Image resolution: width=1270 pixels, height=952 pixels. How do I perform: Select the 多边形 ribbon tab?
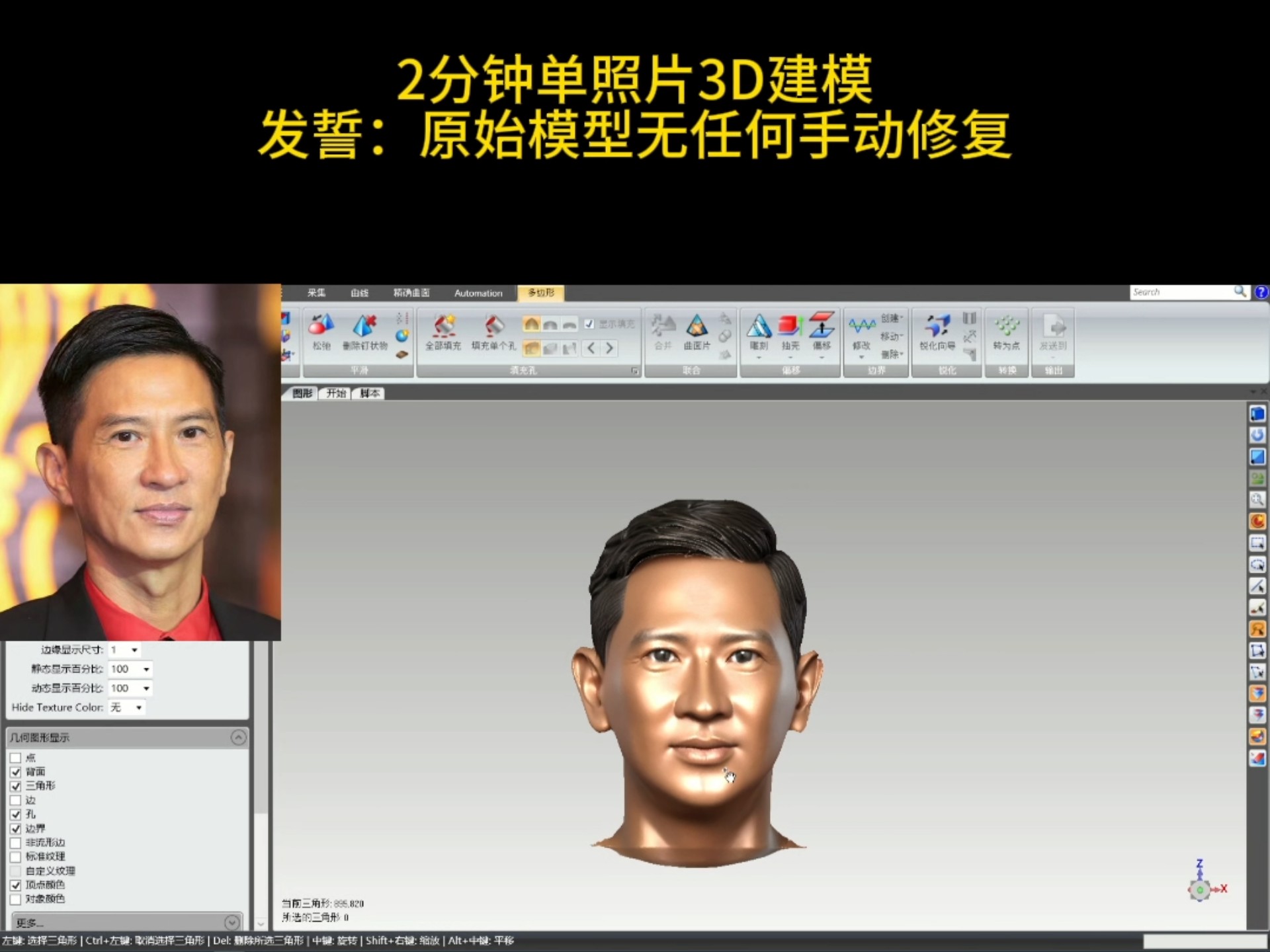click(541, 293)
